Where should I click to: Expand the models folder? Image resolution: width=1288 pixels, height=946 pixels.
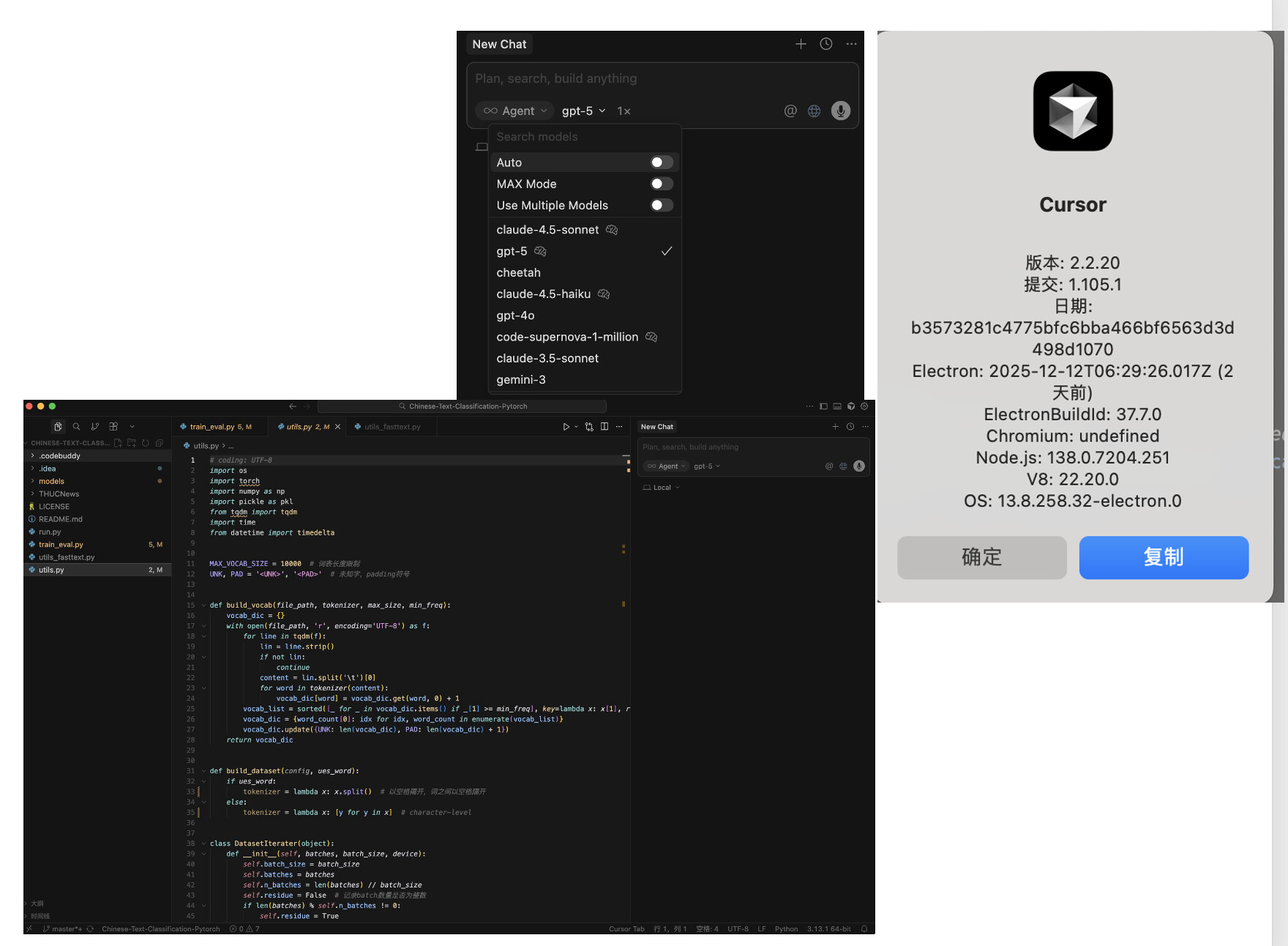tap(97, 481)
